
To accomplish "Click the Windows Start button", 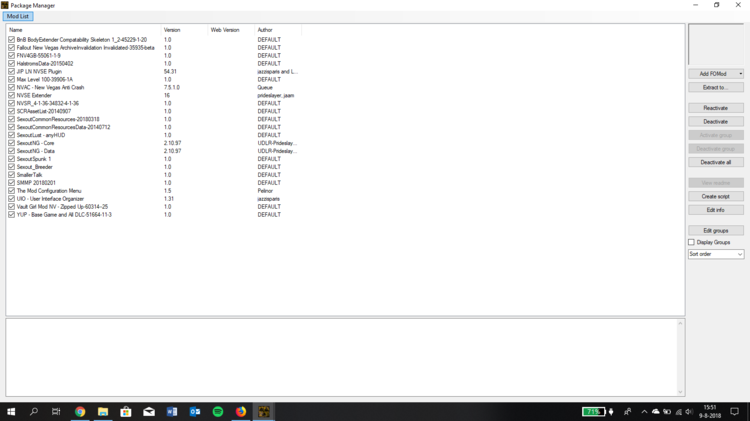I will 11,411.
